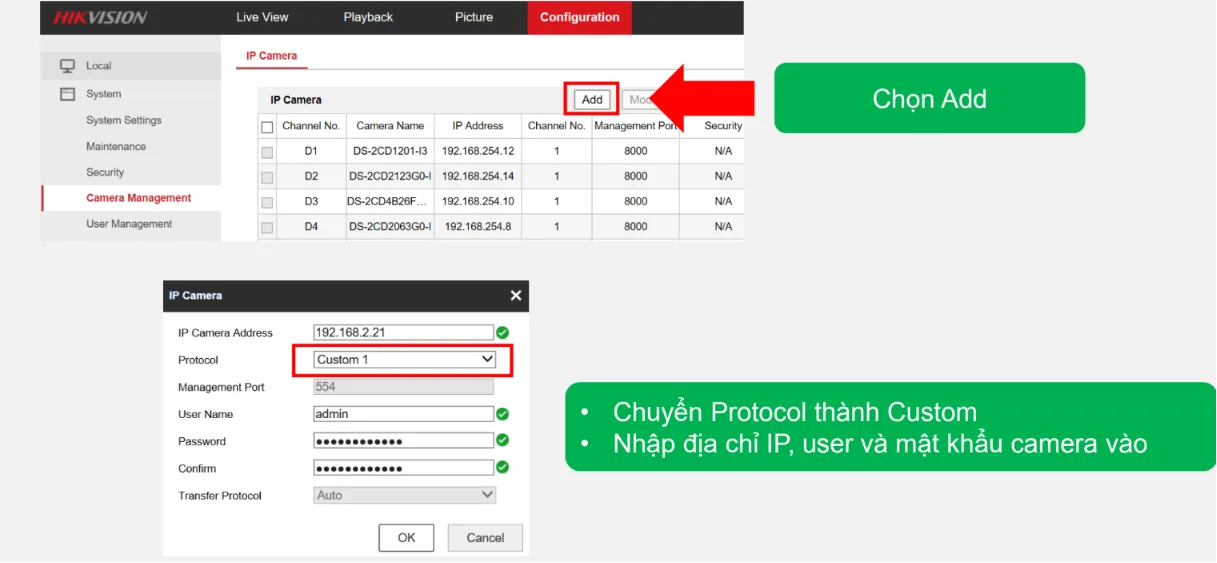
Task: Click the IP Camera Address input field
Action: (404, 333)
